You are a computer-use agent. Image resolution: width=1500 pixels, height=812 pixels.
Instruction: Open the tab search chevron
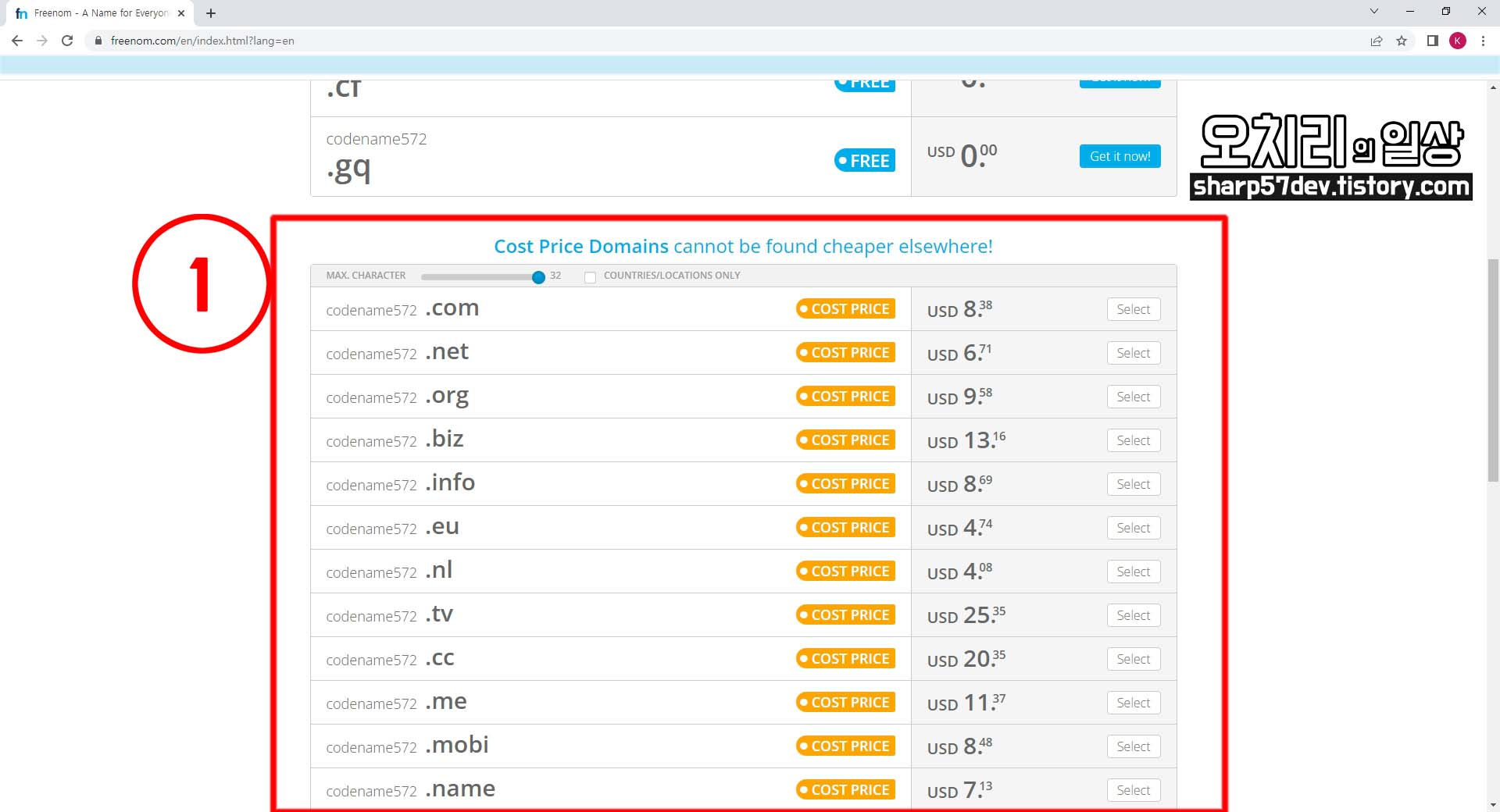(1374, 11)
